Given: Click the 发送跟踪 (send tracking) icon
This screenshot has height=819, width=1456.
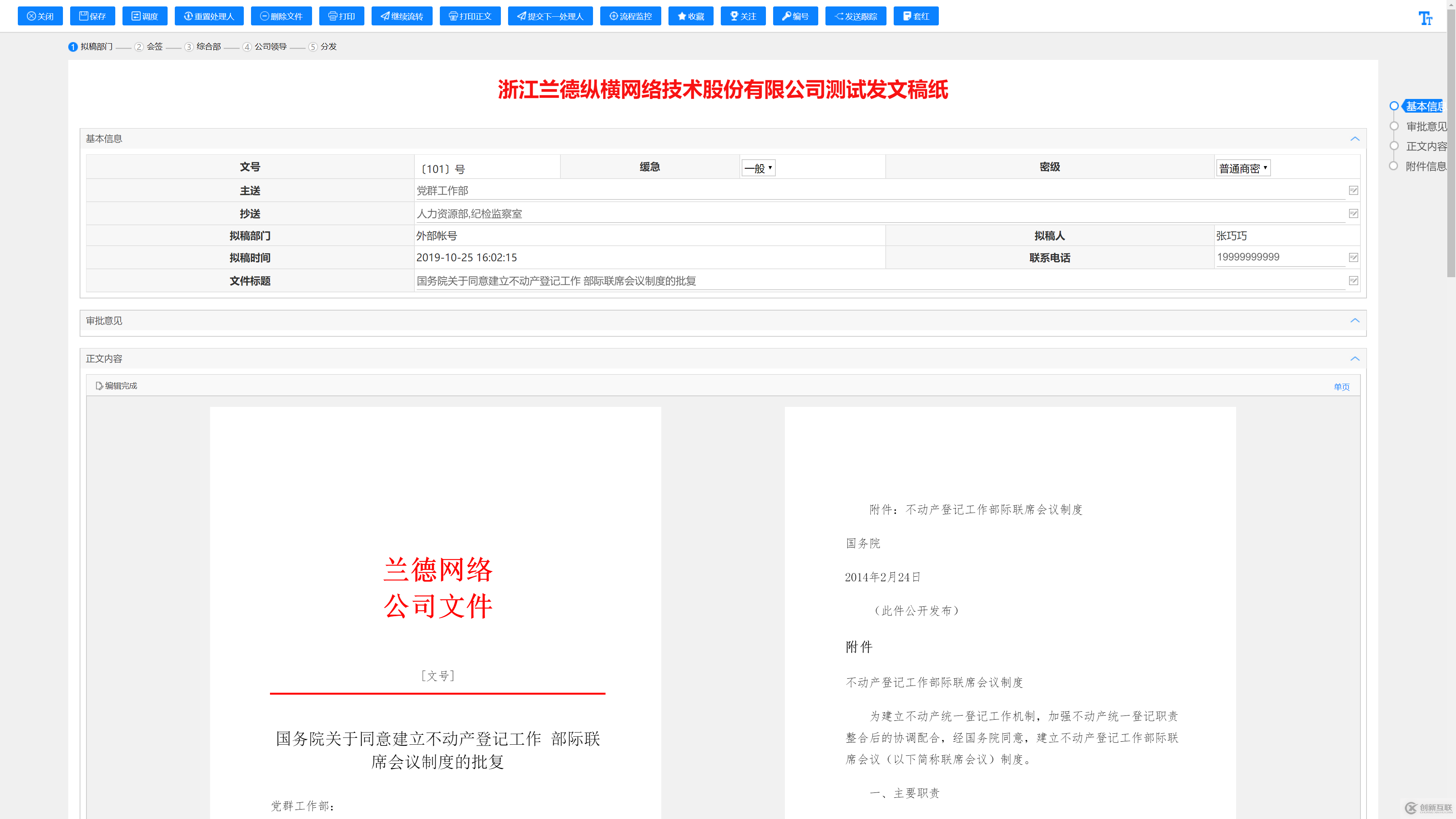Looking at the screenshot, I should (855, 16).
